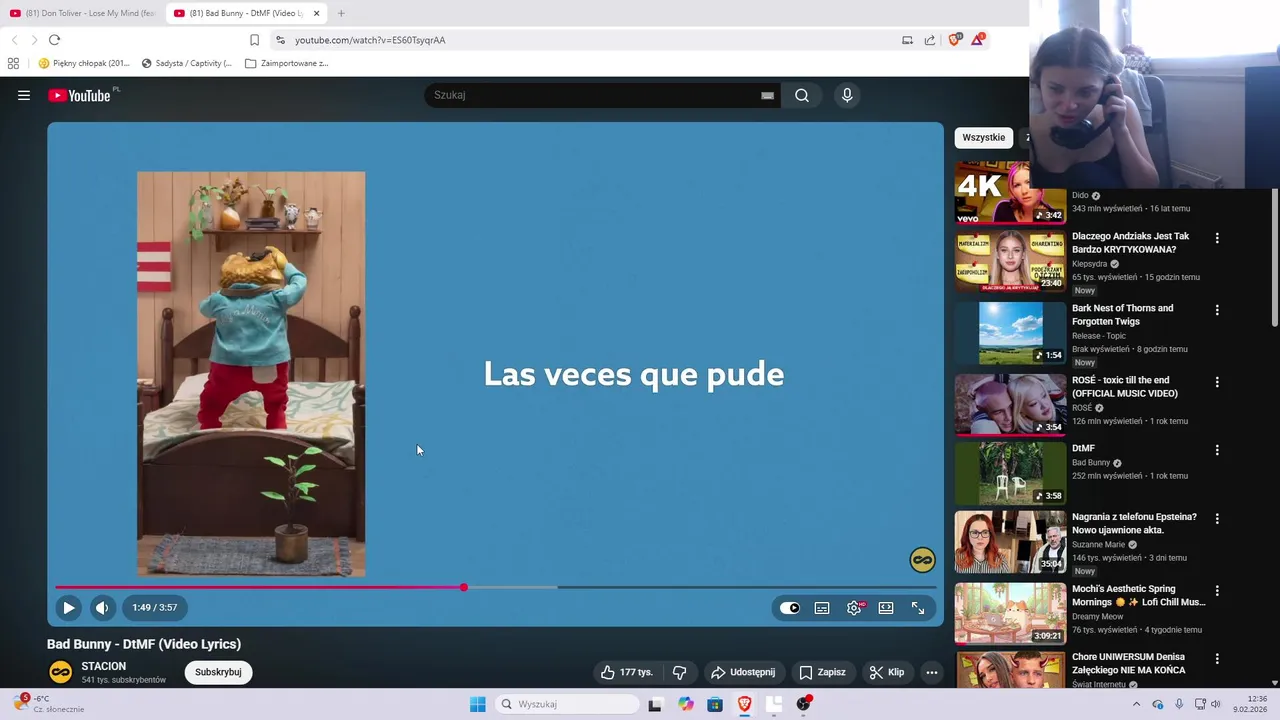Open the STACION channel avatar
This screenshot has height=720, width=1280.
[61, 672]
